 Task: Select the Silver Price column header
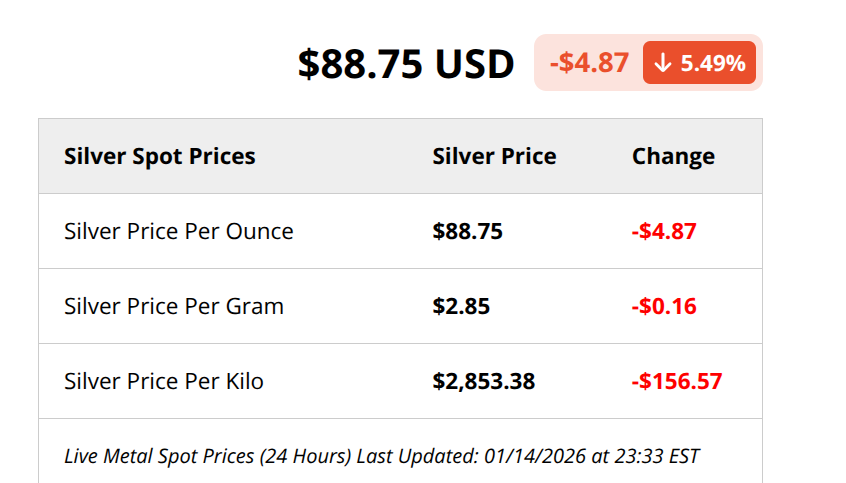tap(494, 156)
